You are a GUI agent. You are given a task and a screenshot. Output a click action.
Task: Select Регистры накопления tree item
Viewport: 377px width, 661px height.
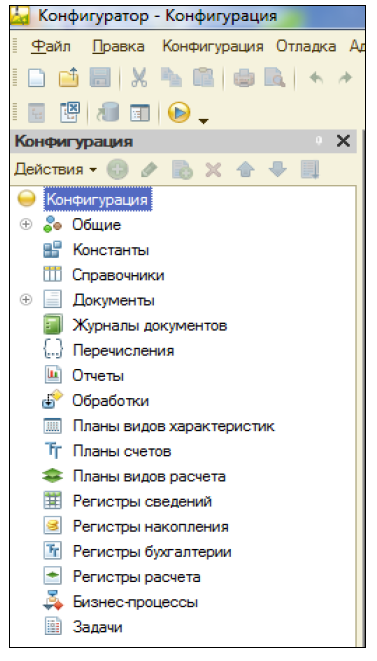pyautogui.click(x=151, y=527)
